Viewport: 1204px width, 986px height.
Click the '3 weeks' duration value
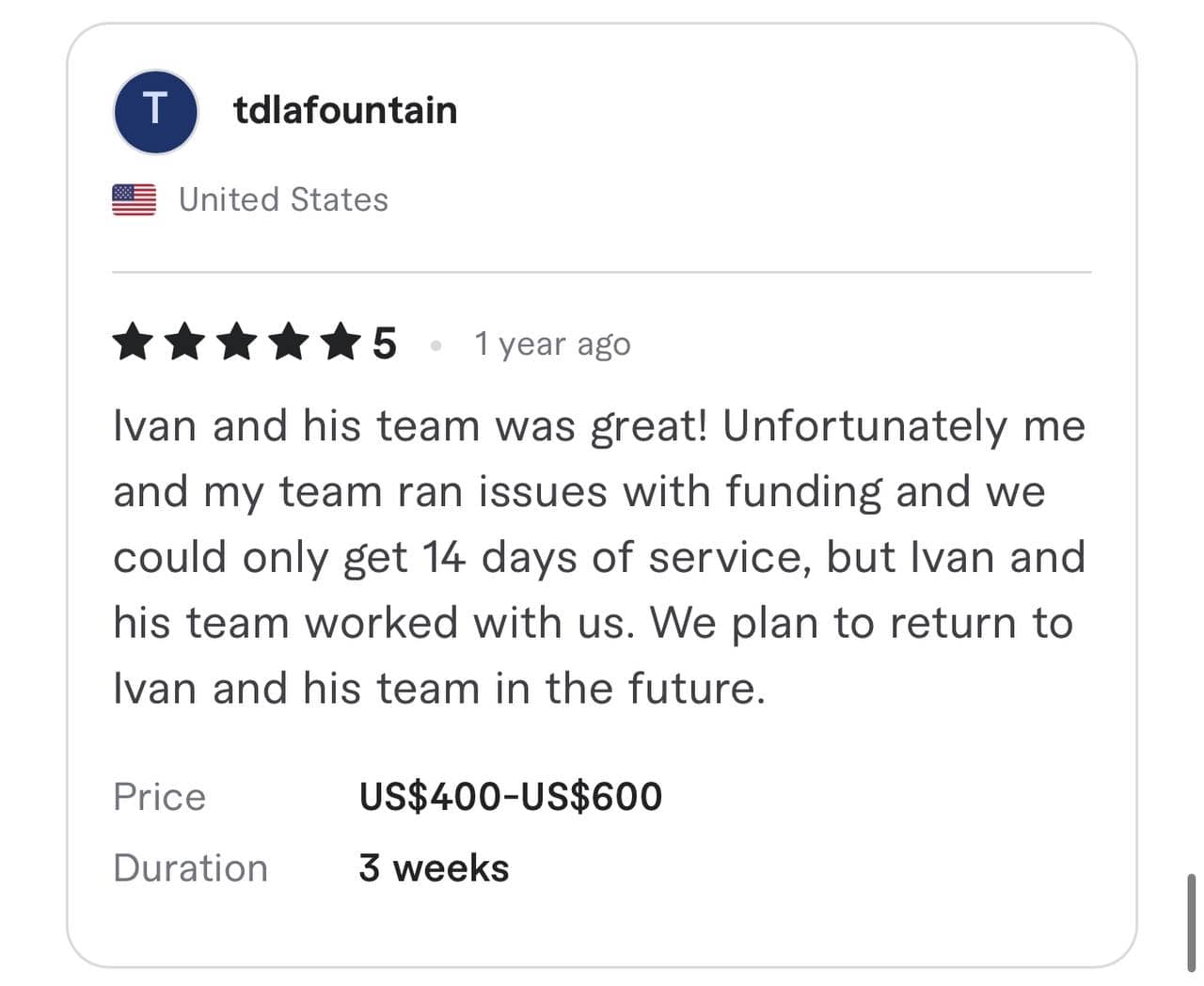click(434, 867)
